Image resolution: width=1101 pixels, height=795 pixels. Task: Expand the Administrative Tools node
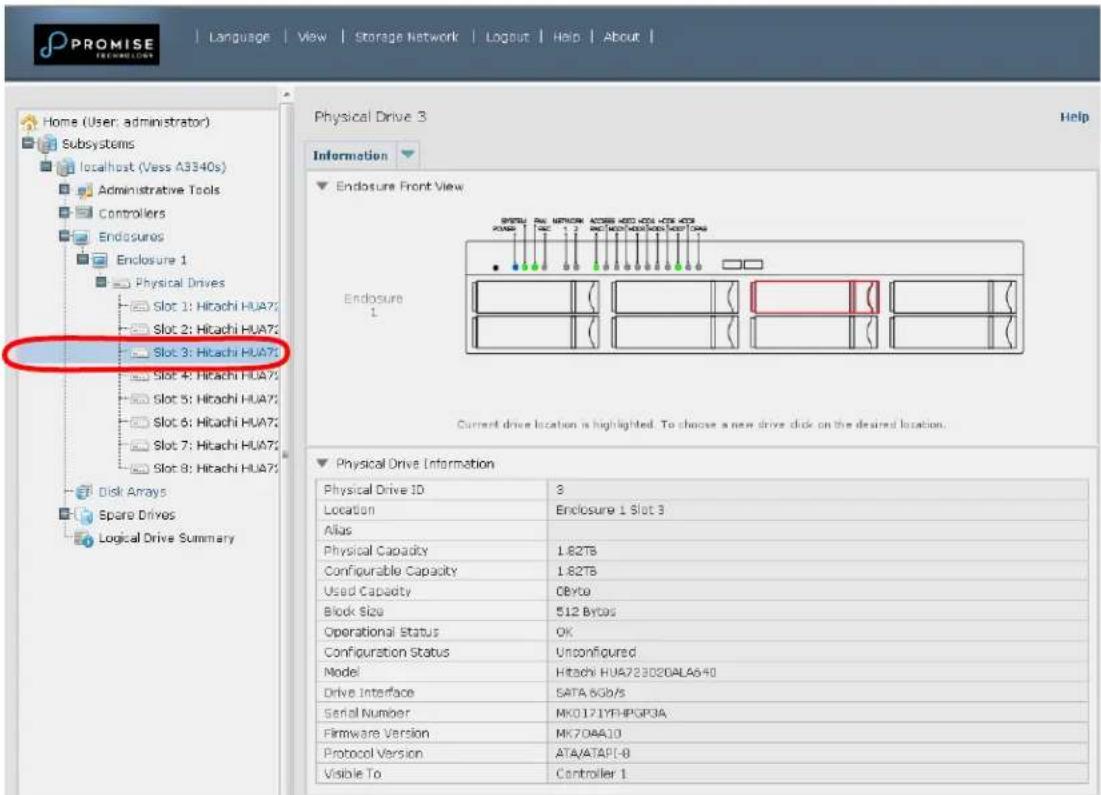point(65,190)
